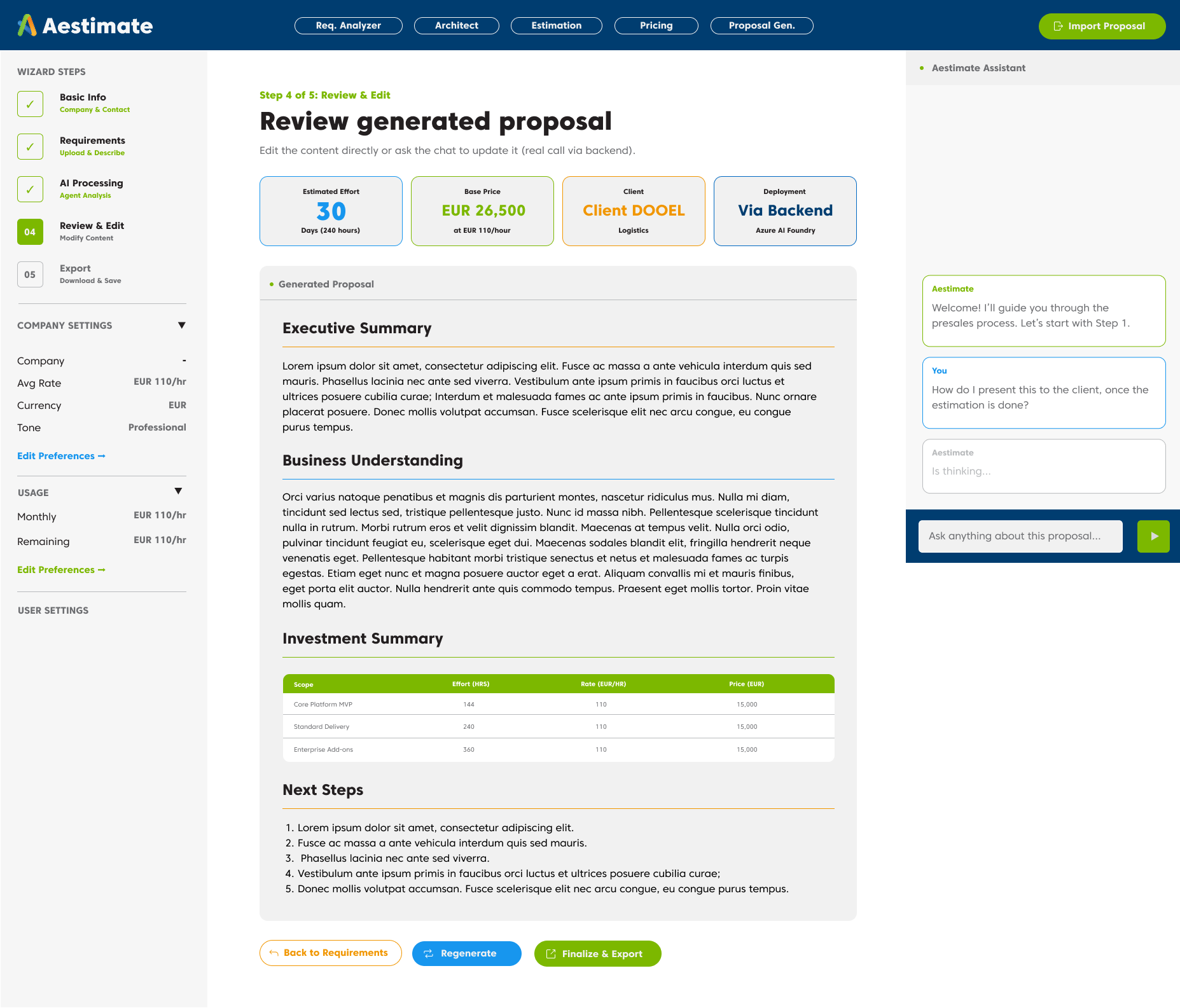
Task: Click the Aestimate Assistant panel header
Action: click(1043, 68)
